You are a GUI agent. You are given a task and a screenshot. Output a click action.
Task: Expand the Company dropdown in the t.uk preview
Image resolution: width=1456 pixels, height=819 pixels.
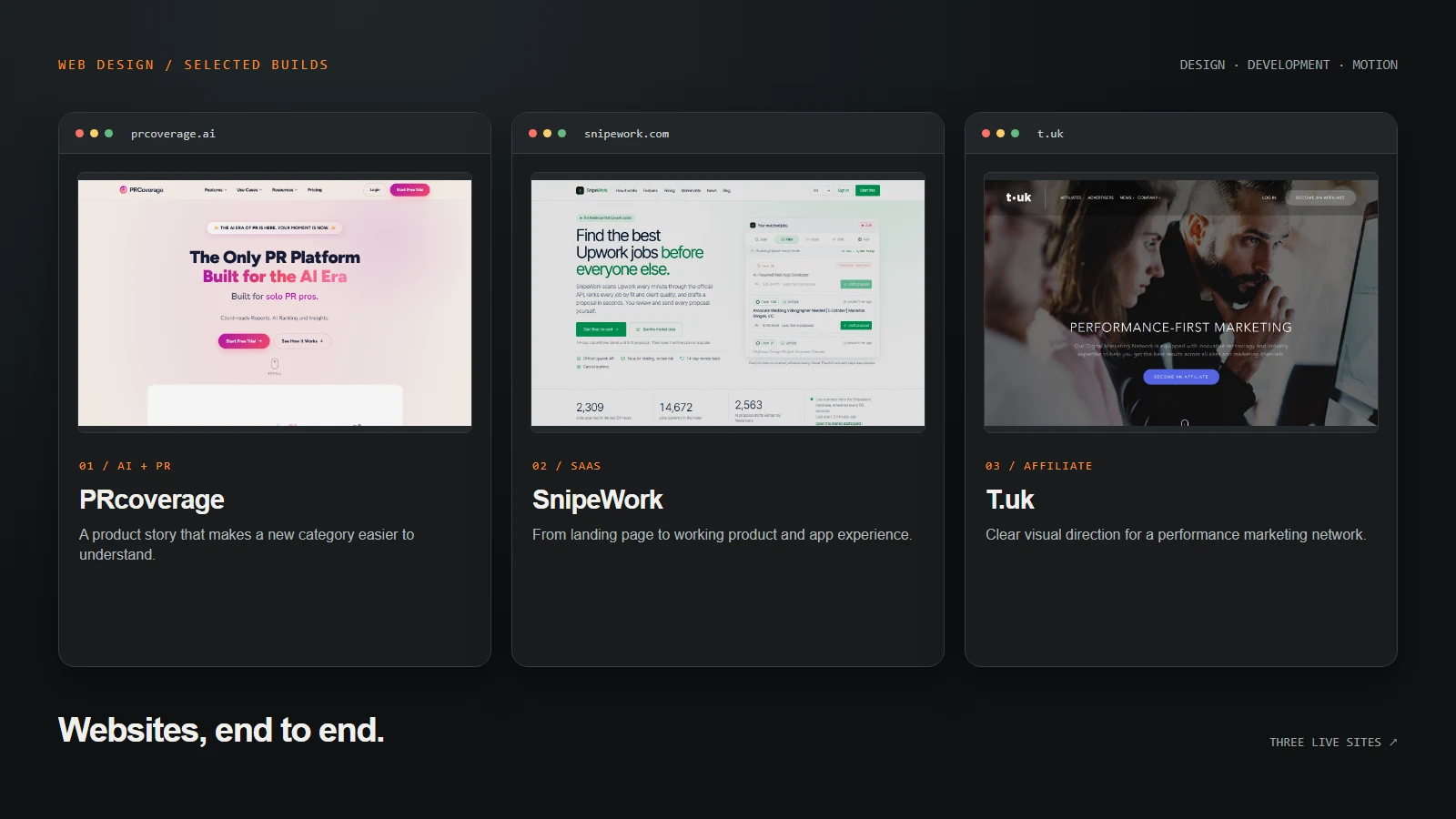pyautogui.click(x=1148, y=197)
